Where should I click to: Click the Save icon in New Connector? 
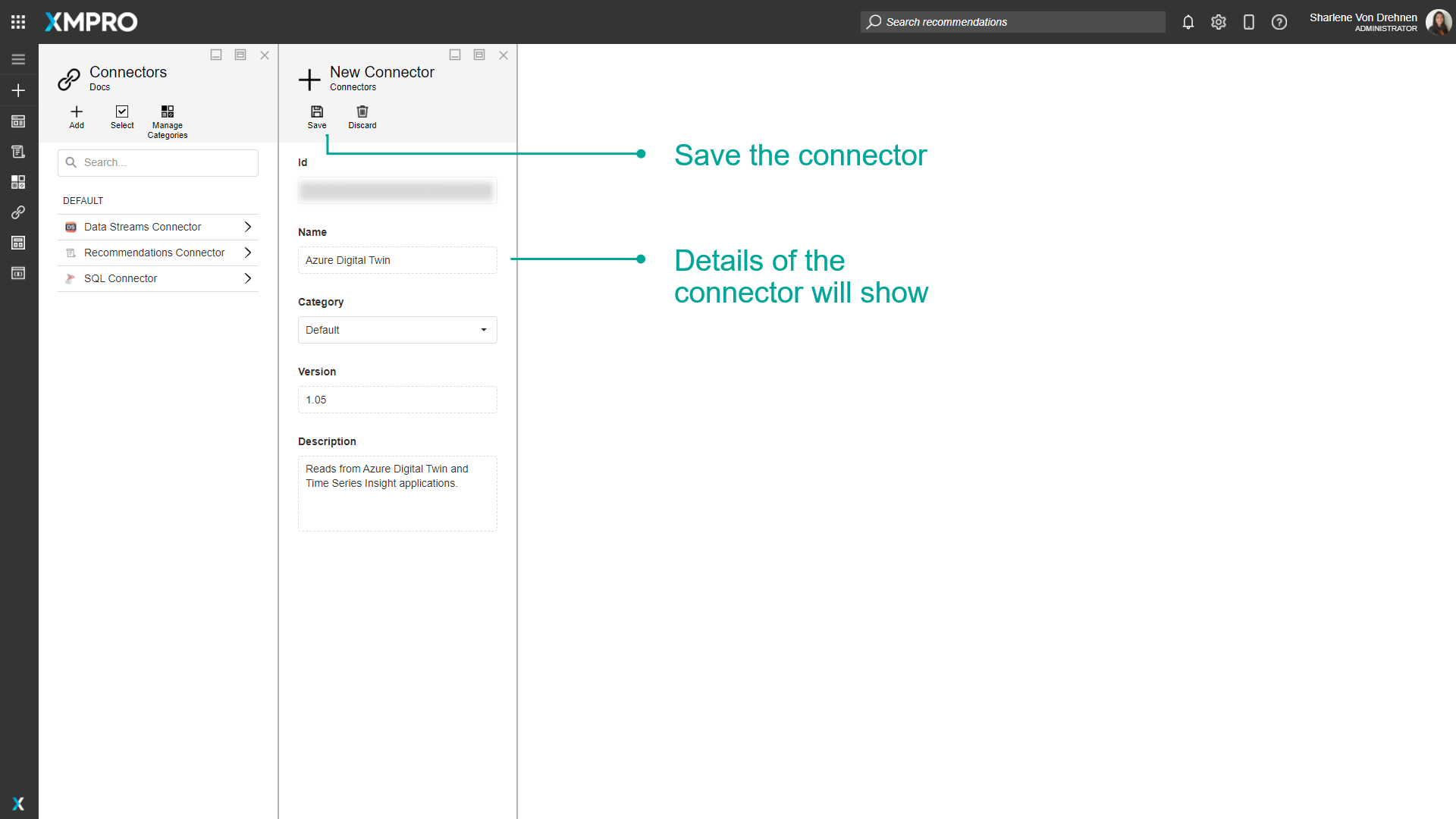[317, 112]
